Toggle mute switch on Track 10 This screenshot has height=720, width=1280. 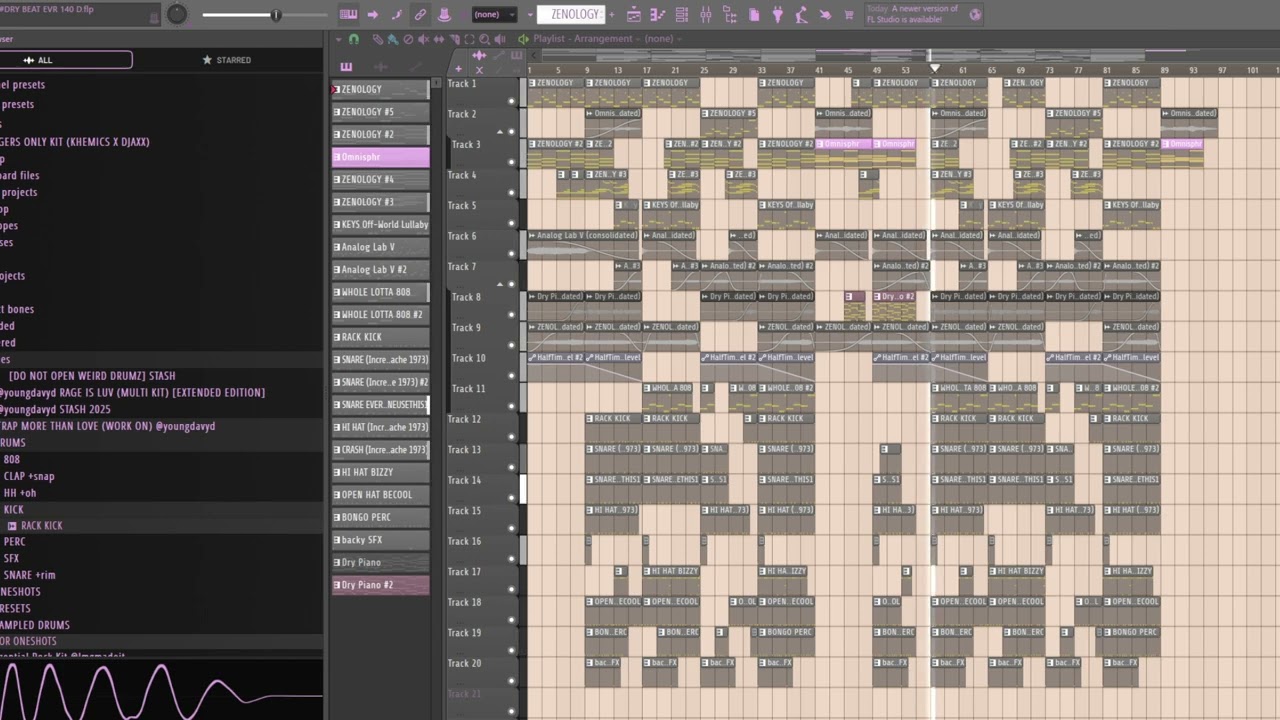click(x=511, y=375)
